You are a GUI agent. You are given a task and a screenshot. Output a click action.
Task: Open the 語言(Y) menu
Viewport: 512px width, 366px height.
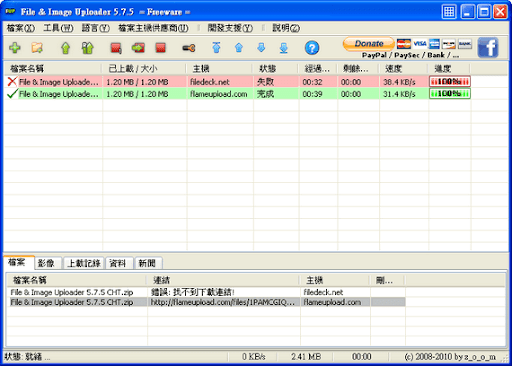pyautogui.click(x=96, y=28)
